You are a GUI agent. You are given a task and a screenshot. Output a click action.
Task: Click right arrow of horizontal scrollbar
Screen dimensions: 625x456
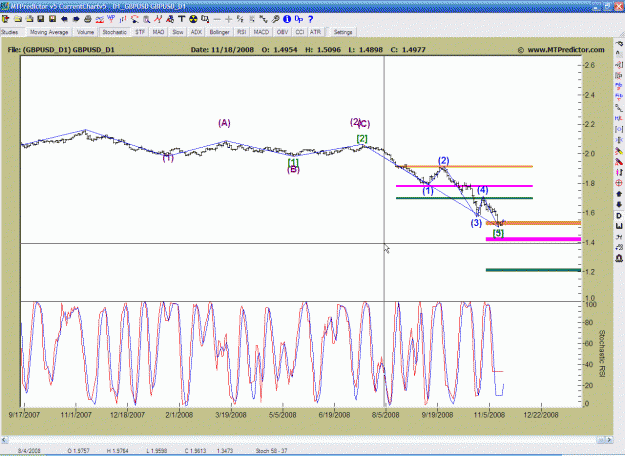pyautogui.click(x=611, y=440)
